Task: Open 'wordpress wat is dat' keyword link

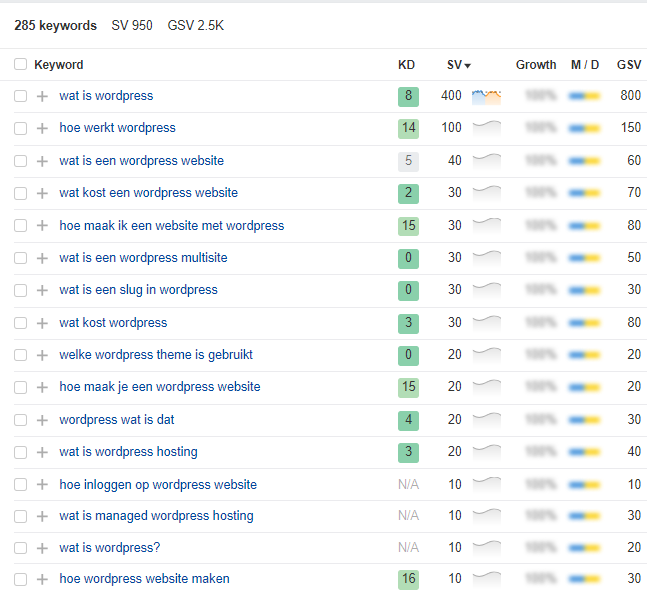Action: click(x=116, y=420)
